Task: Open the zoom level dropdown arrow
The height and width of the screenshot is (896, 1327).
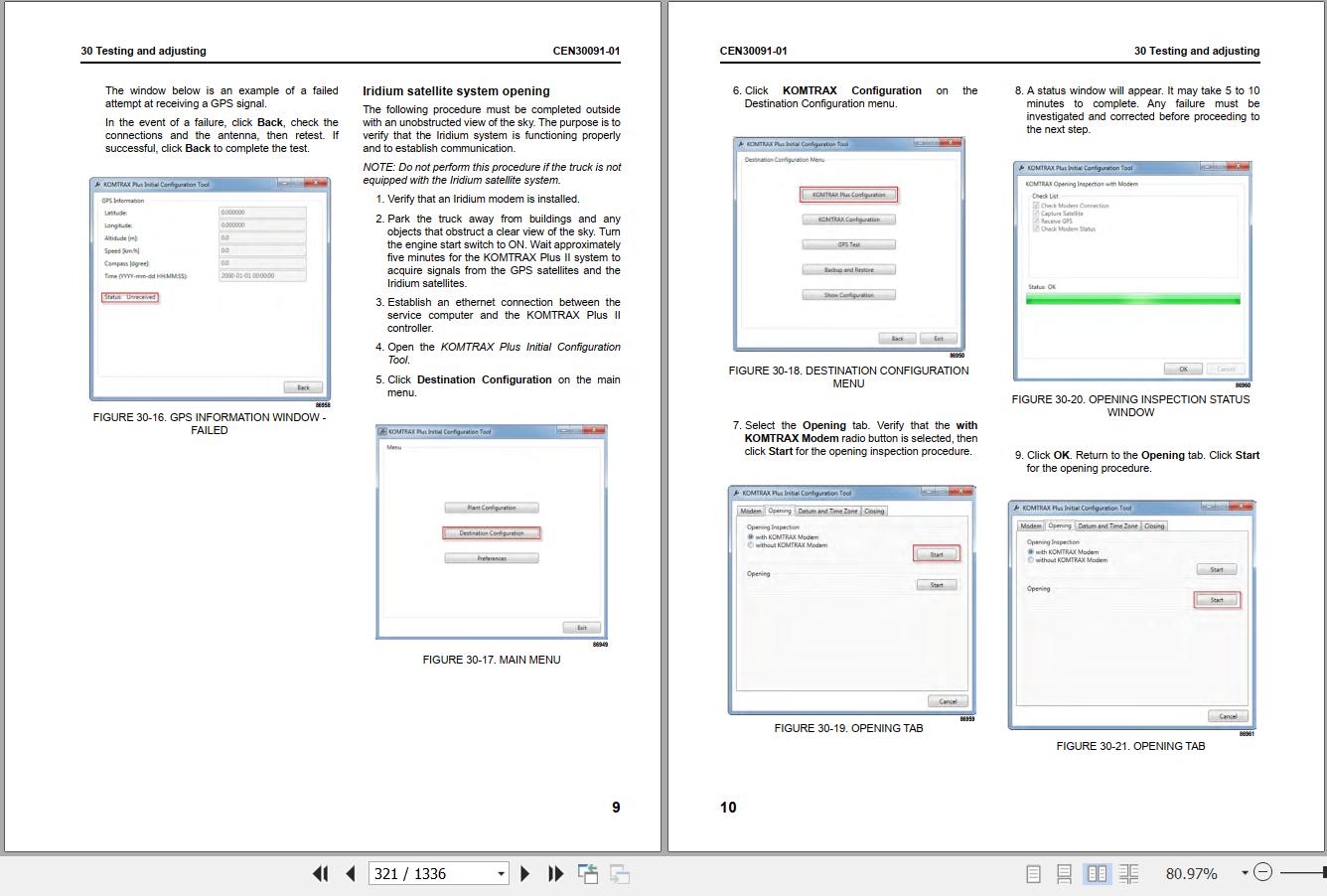Action: coord(1245,873)
